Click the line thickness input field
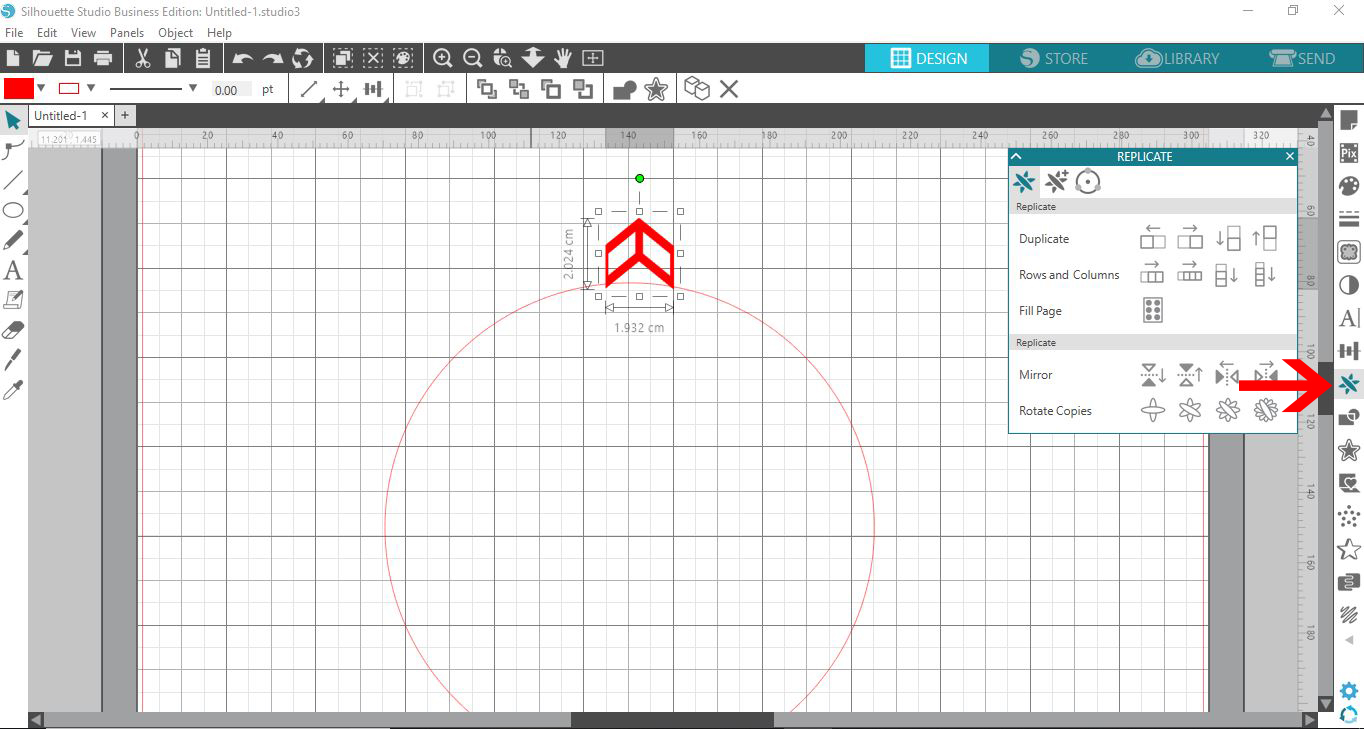Image resolution: width=1364 pixels, height=729 pixels. tap(232, 89)
